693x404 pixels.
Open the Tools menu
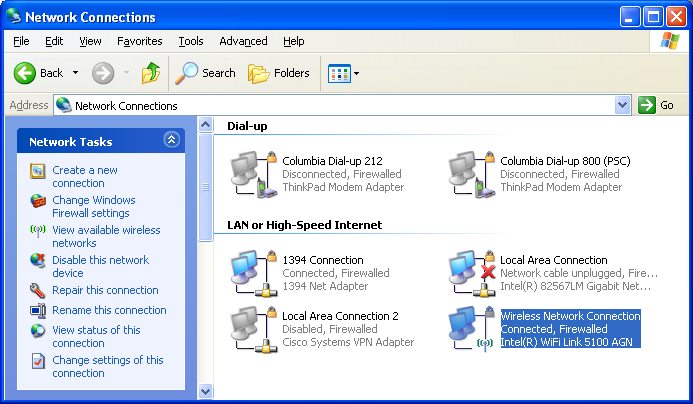(191, 41)
